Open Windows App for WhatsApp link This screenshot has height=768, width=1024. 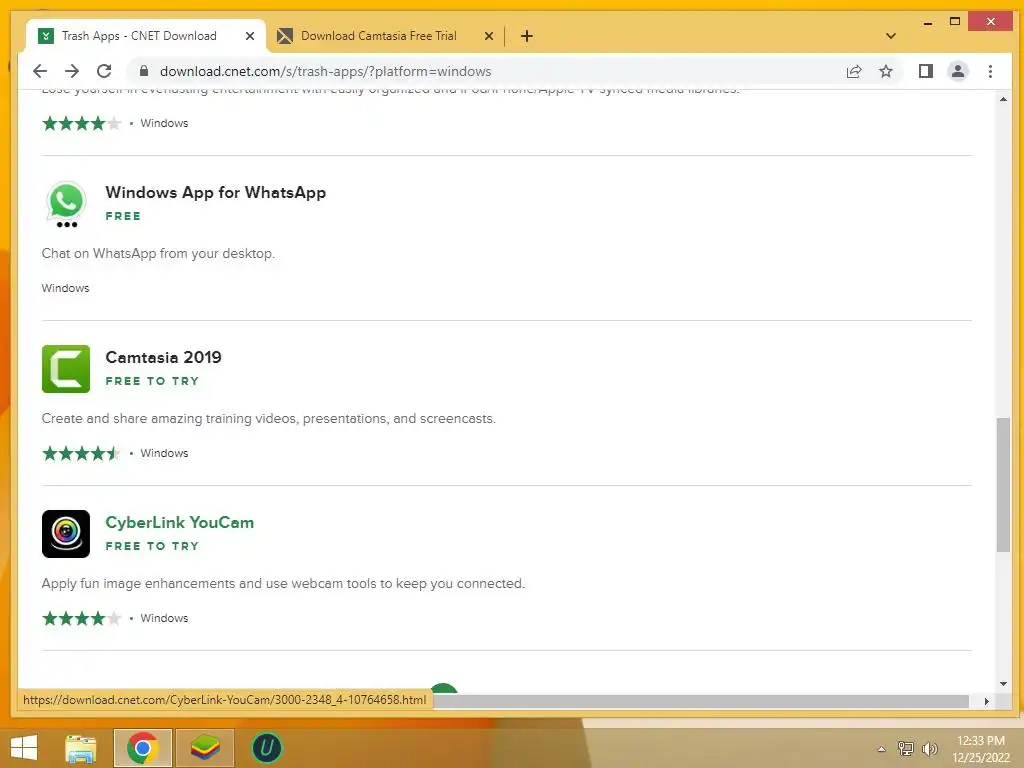pyautogui.click(x=216, y=193)
